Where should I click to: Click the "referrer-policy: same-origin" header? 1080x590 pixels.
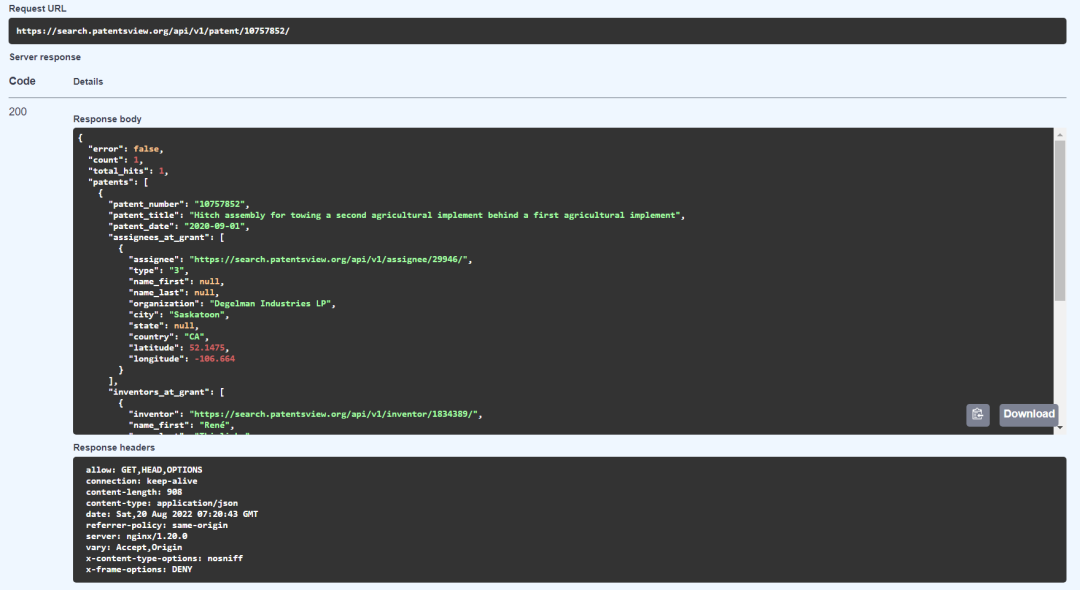(156, 525)
